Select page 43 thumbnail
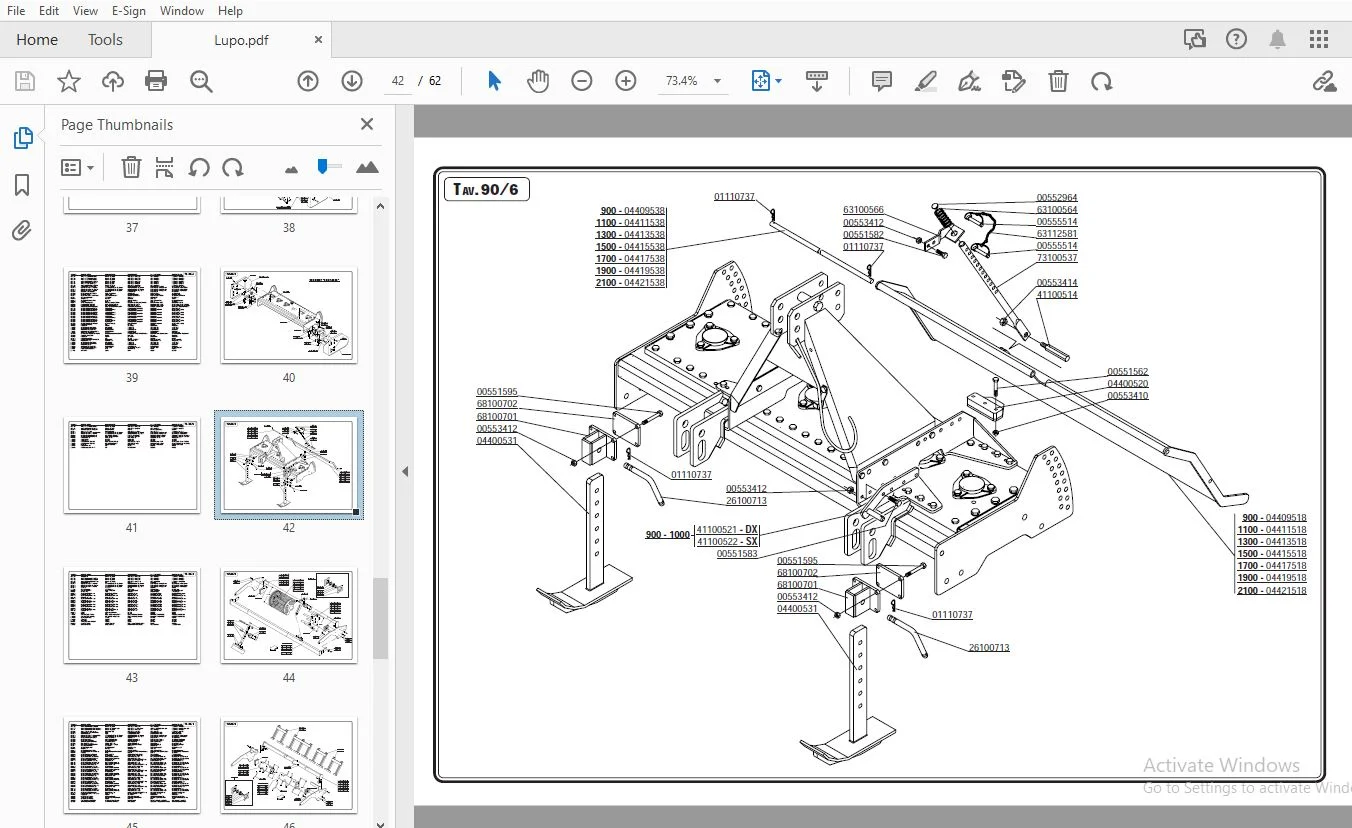The height and width of the screenshot is (828, 1352). click(x=132, y=615)
